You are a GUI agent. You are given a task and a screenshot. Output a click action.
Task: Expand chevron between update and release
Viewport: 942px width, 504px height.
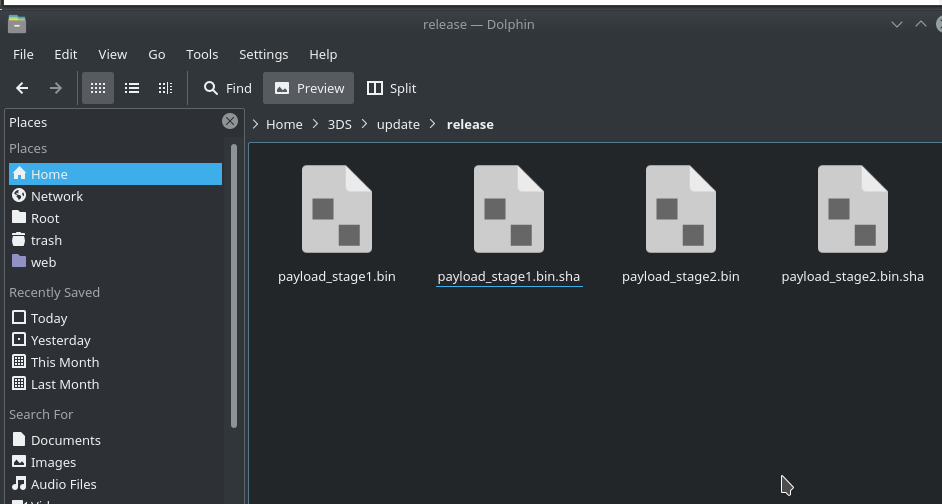pyautogui.click(x=433, y=124)
